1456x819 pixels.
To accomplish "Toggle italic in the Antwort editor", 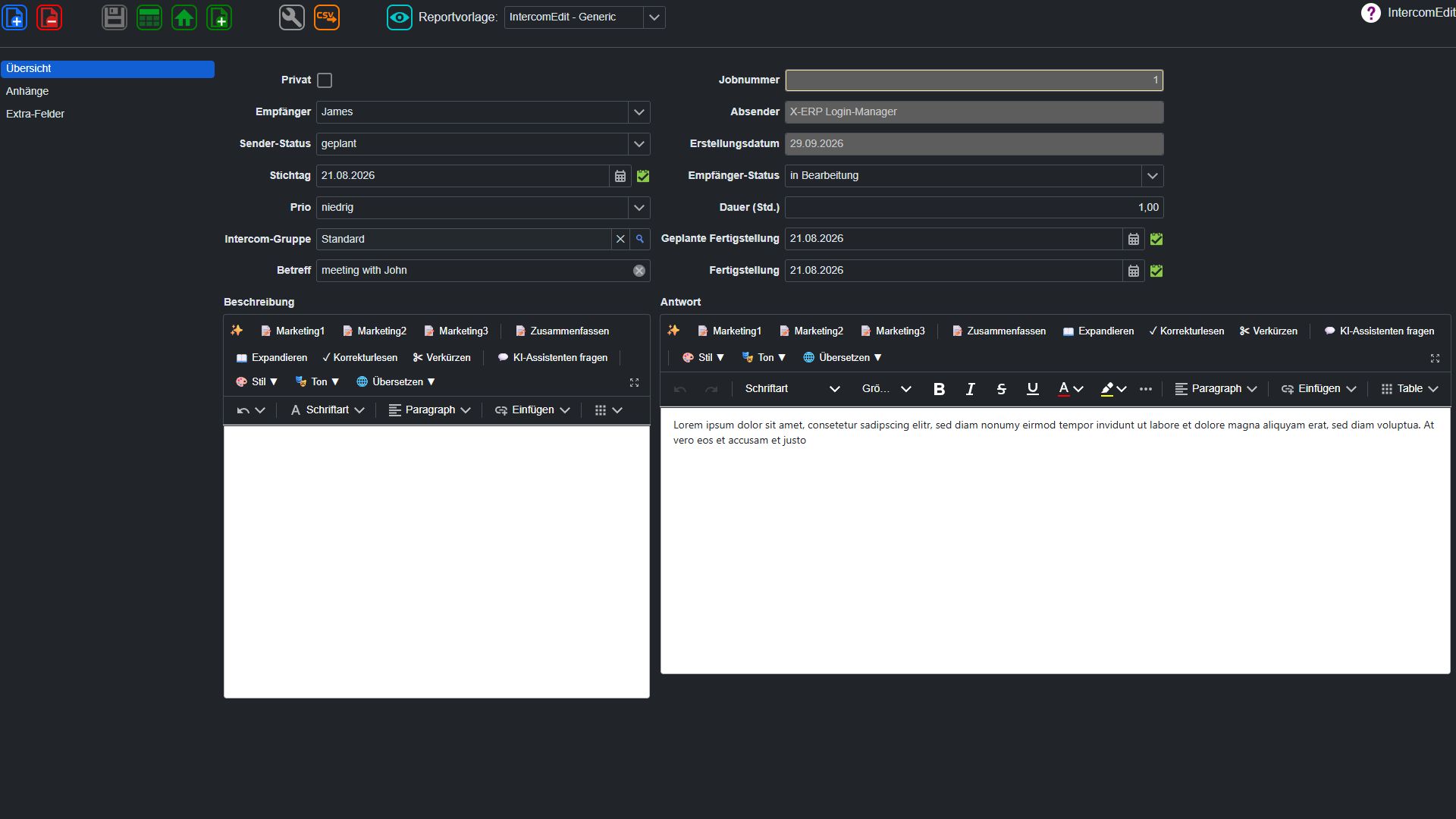I will [970, 389].
